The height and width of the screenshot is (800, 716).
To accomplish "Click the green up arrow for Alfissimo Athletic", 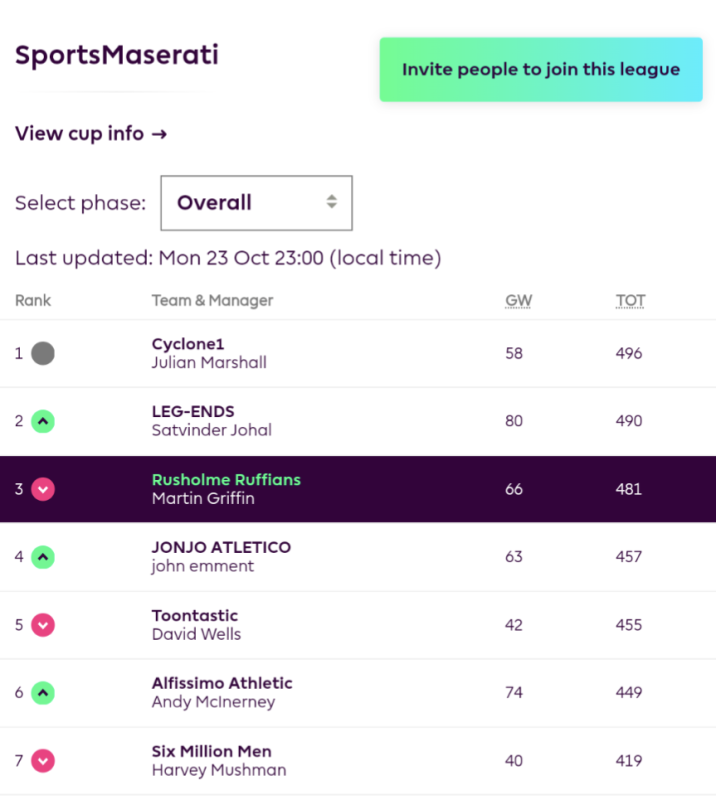I will click(43, 693).
